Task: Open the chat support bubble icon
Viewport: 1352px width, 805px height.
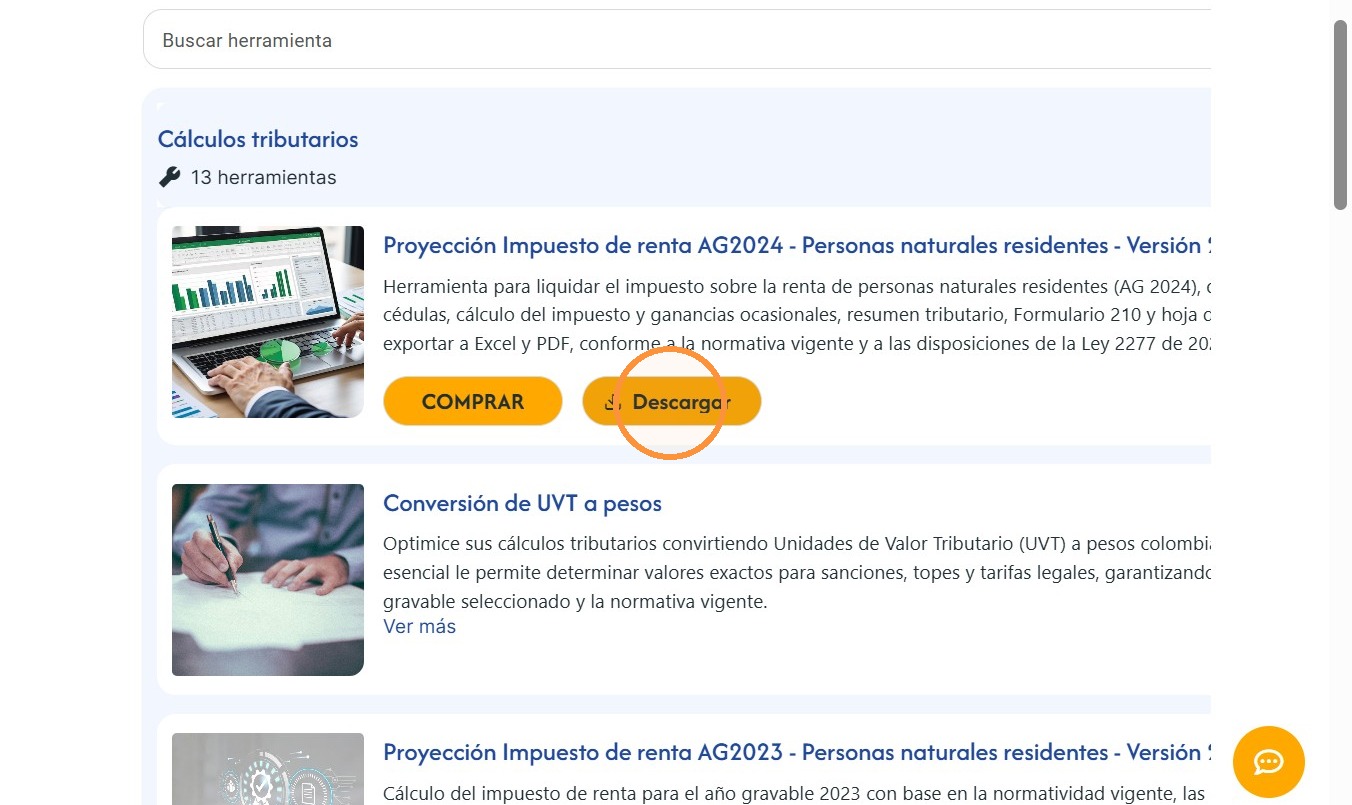Action: pyautogui.click(x=1268, y=762)
